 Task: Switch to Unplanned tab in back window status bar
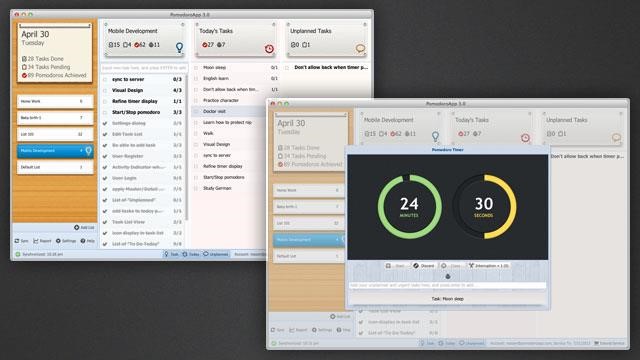(216, 254)
